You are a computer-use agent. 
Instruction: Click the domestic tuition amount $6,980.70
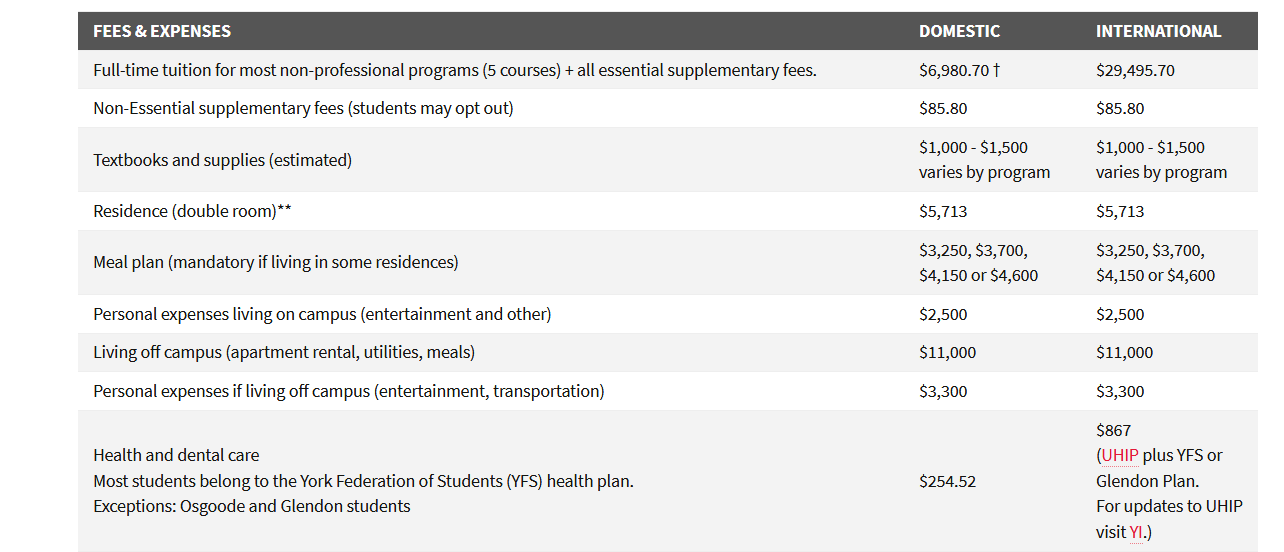pos(953,71)
